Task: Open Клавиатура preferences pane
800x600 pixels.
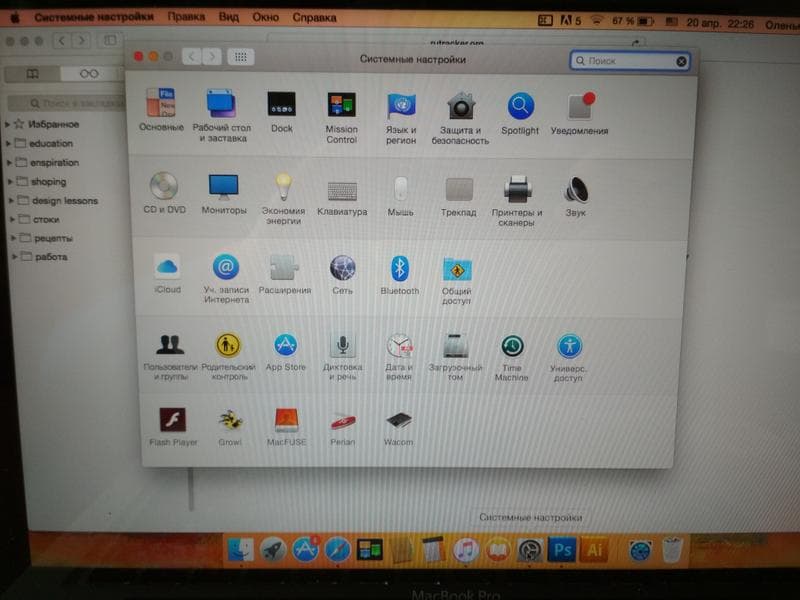Action: click(x=342, y=198)
